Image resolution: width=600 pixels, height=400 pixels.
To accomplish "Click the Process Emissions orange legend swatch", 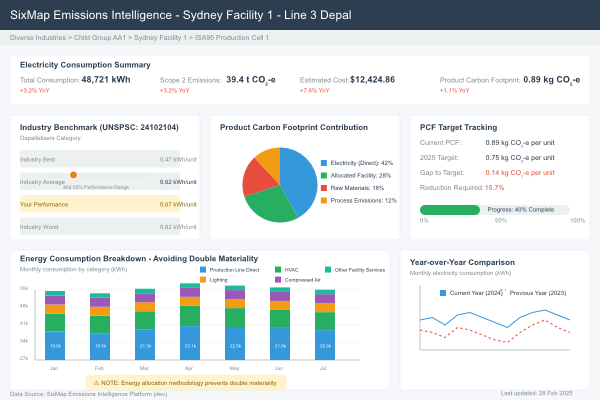I will point(324,200).
